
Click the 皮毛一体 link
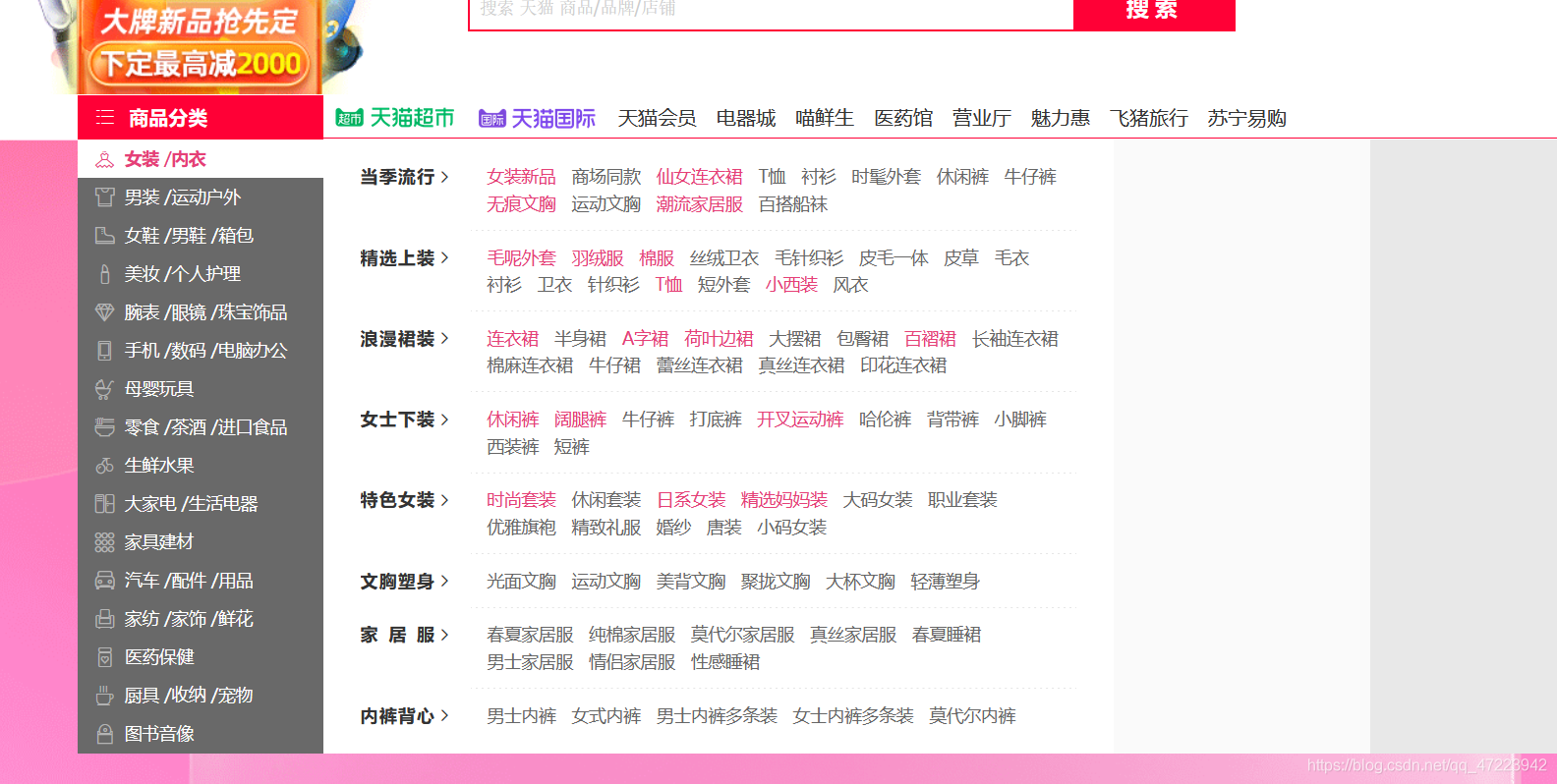[894, 258]
